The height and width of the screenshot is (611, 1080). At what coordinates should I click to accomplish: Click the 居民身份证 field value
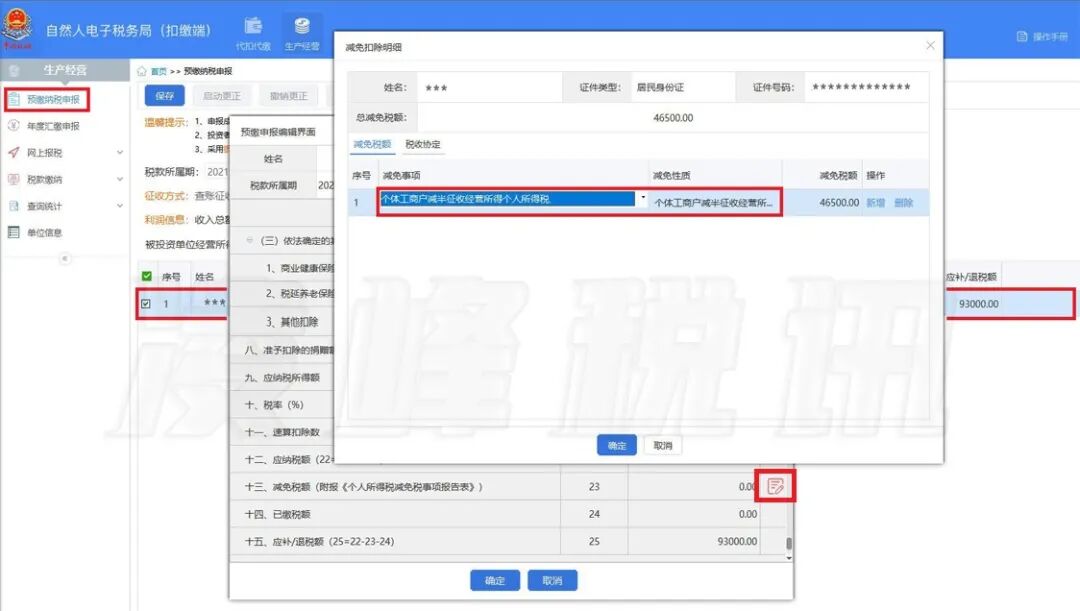pos(660,87)
